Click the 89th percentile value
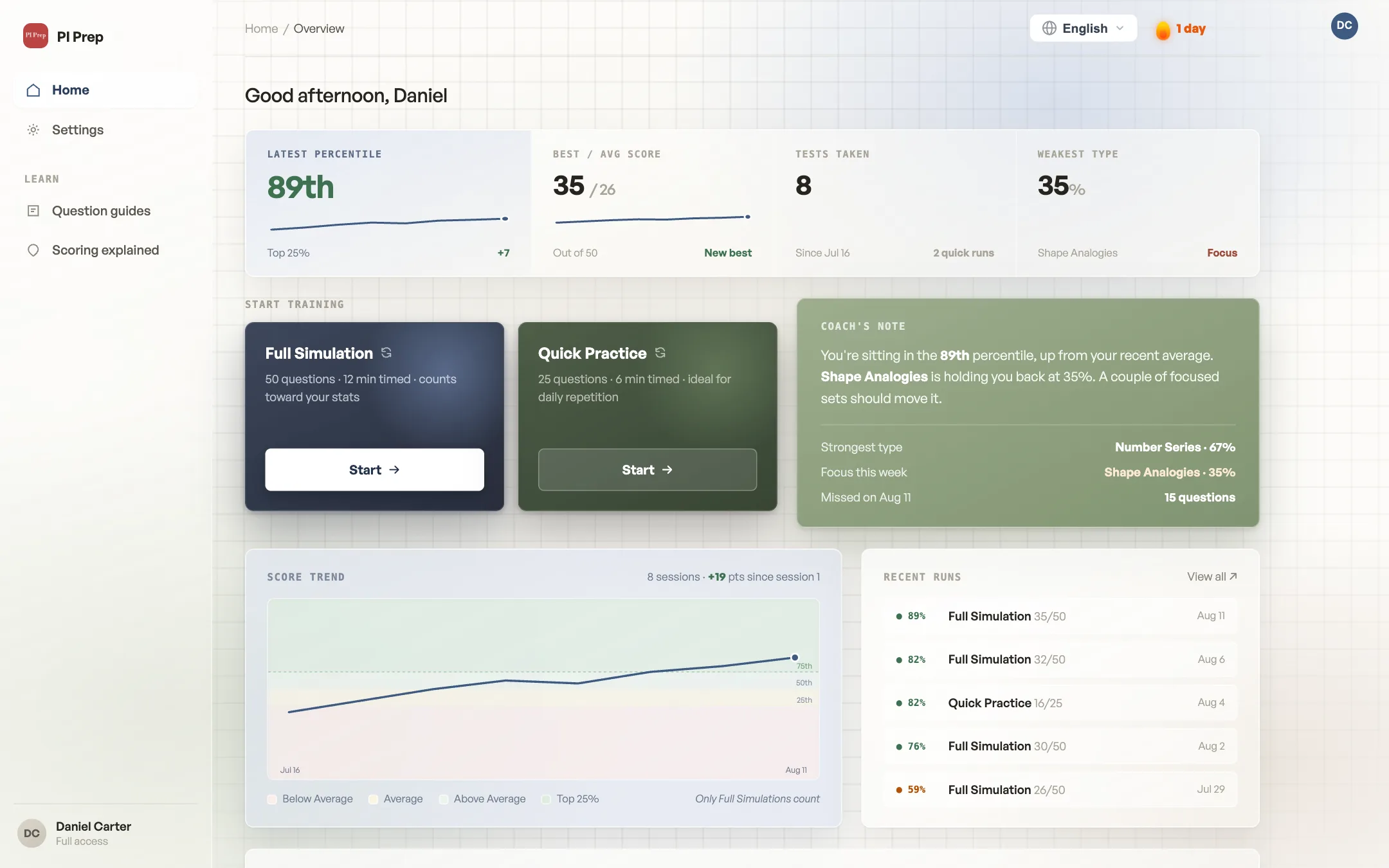 (300, 187)
